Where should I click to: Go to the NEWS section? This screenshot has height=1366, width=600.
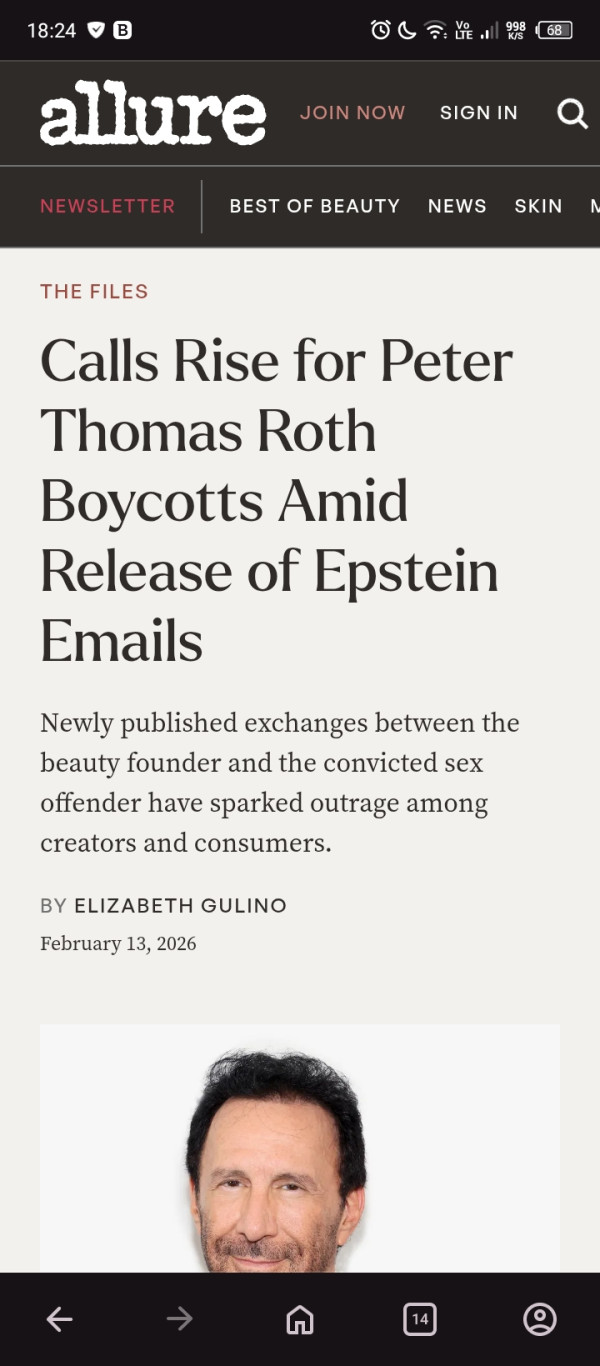coord(457,206)
